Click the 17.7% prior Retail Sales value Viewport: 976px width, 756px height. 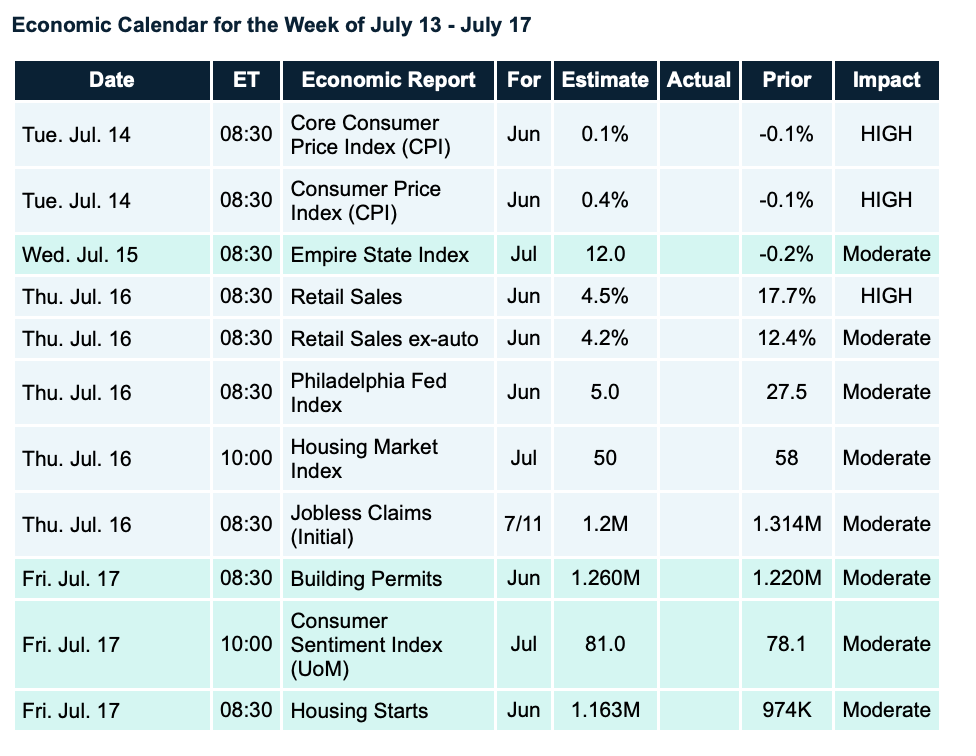(786, 296)
